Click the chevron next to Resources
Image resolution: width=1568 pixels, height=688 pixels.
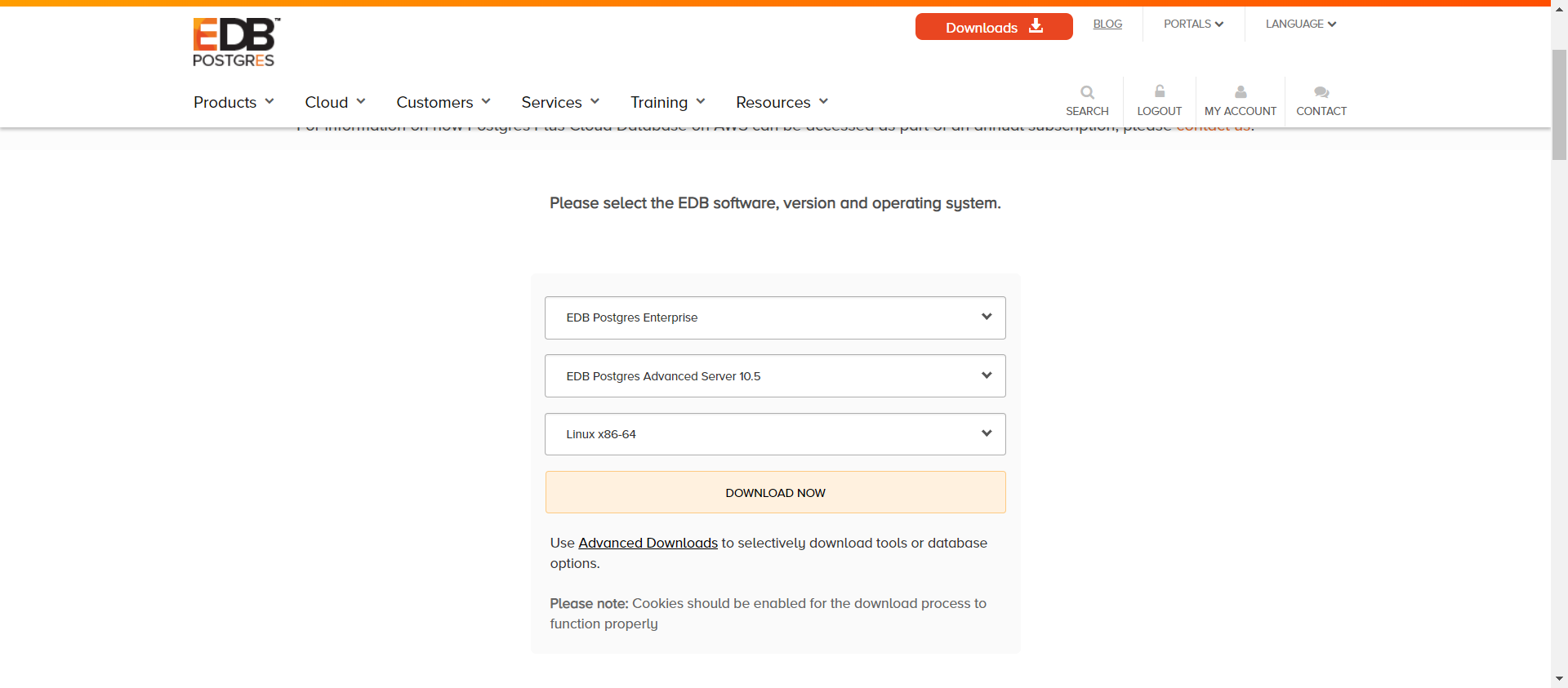point(823,101)
